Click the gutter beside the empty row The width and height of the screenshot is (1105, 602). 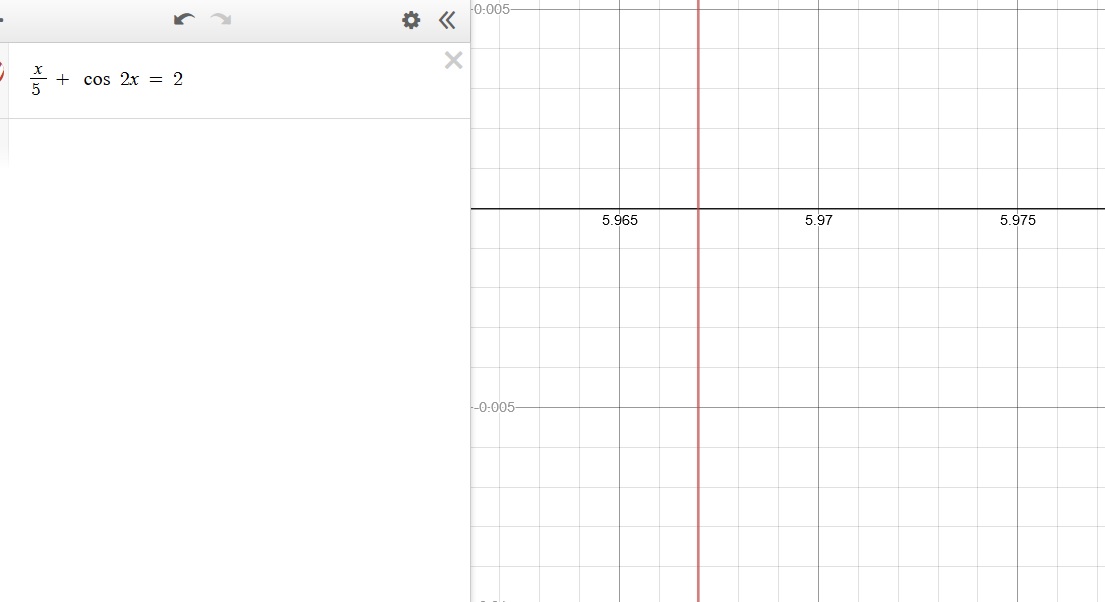coord(4,142)
